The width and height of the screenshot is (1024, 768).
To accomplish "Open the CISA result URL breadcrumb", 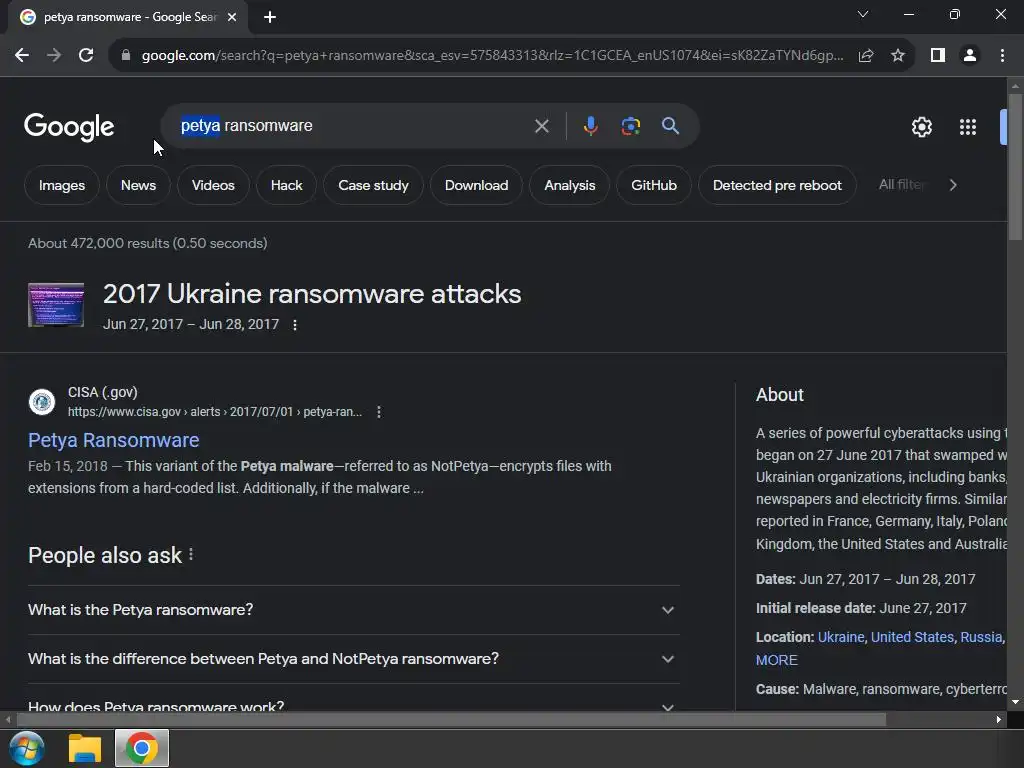I will 215,412.
